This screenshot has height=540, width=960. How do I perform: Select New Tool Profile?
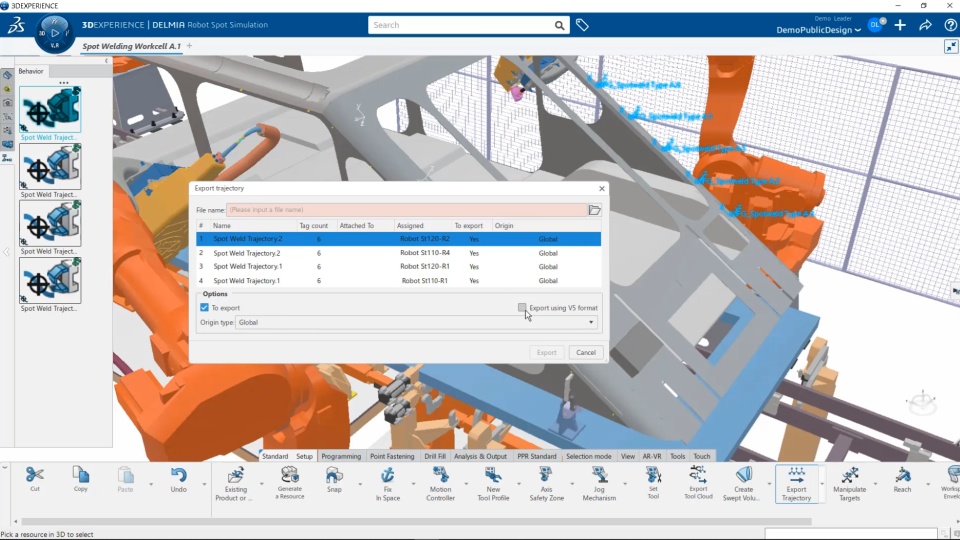click(493, 484)
